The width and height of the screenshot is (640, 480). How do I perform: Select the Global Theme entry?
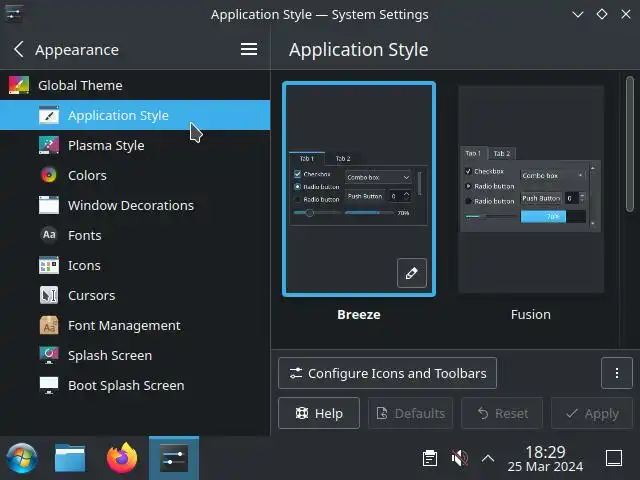point(135,85)
